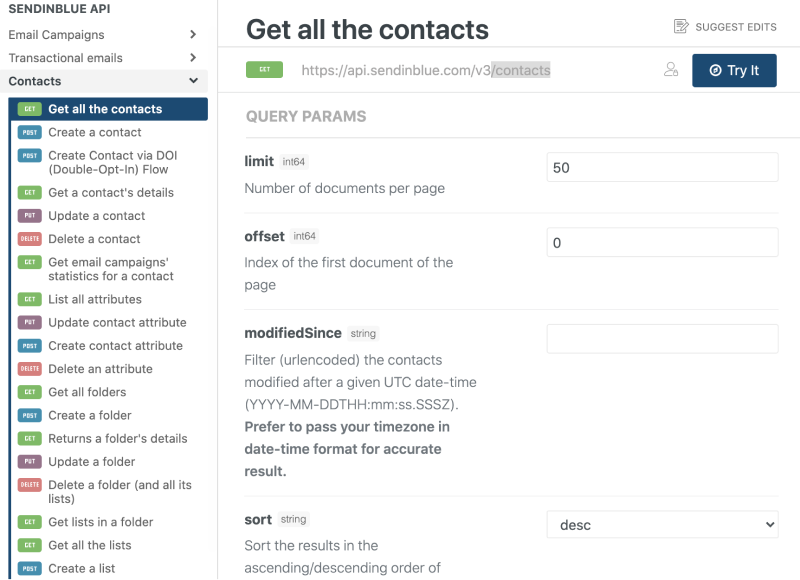Expand the Transactional emails section

coord(193,58)
